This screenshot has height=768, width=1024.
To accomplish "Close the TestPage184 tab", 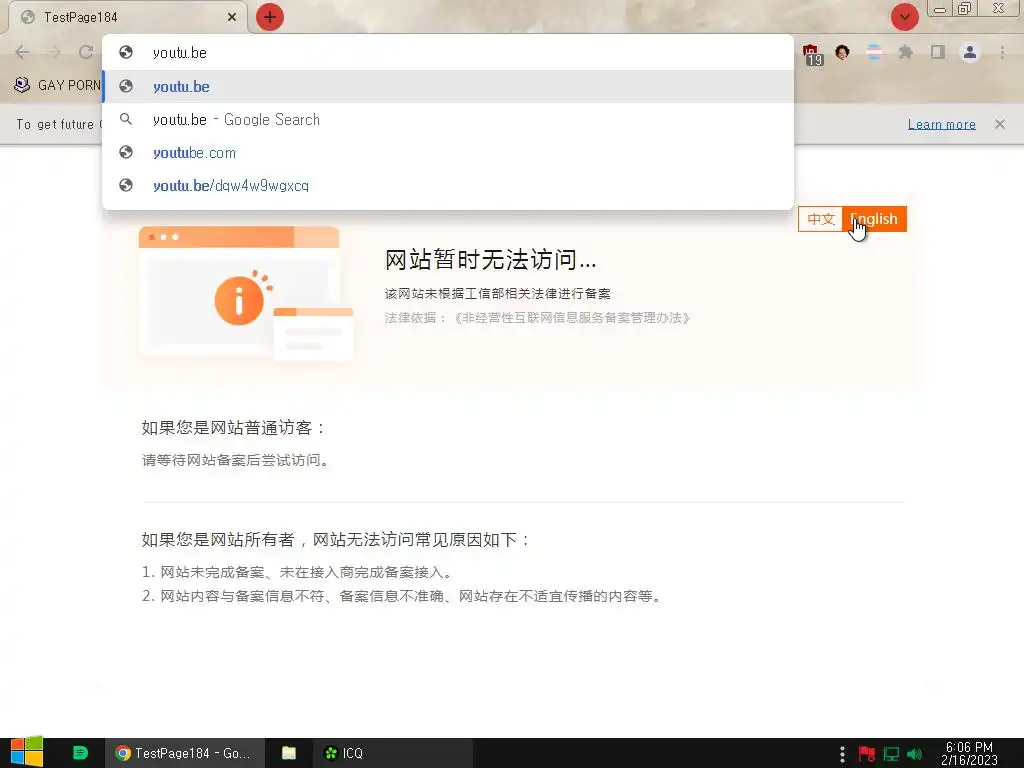I will (232, 17).
